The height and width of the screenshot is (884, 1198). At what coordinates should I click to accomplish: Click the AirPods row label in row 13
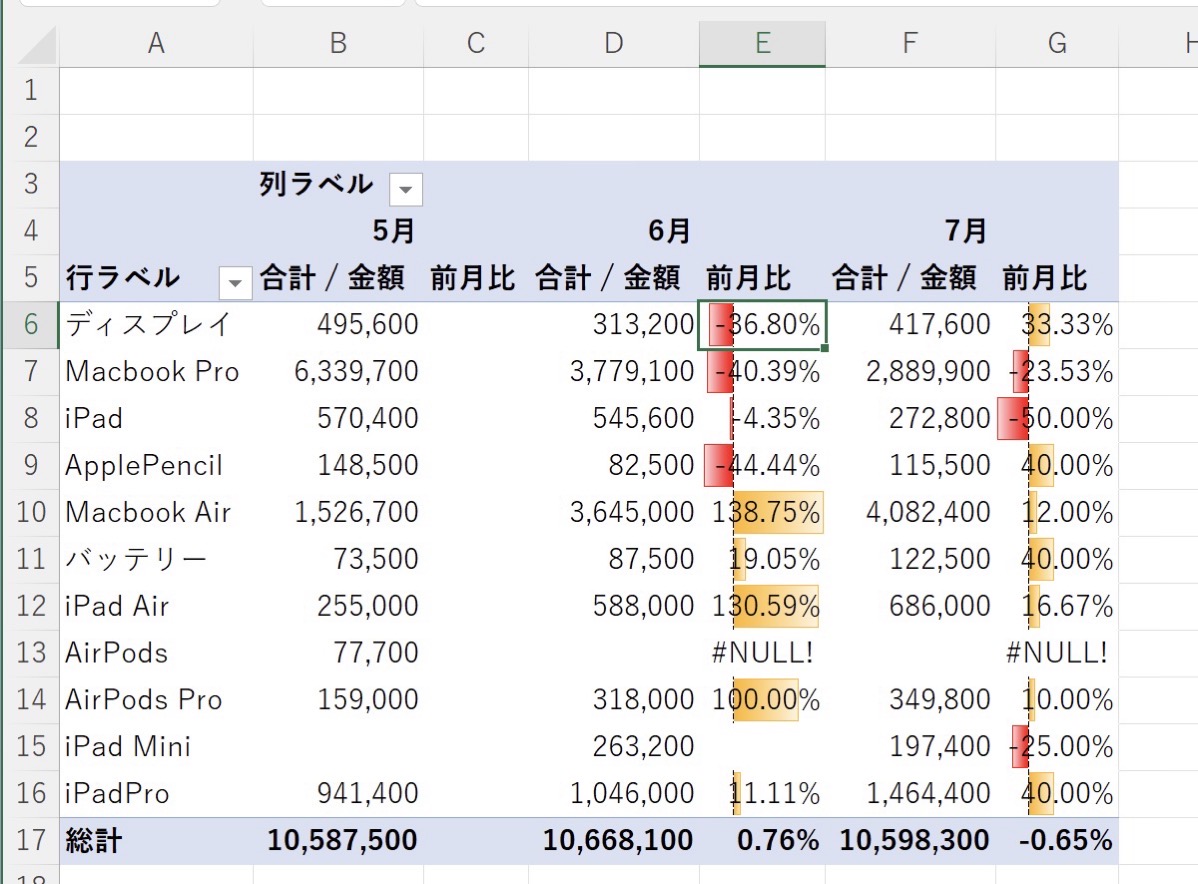[x=116, y=652]
